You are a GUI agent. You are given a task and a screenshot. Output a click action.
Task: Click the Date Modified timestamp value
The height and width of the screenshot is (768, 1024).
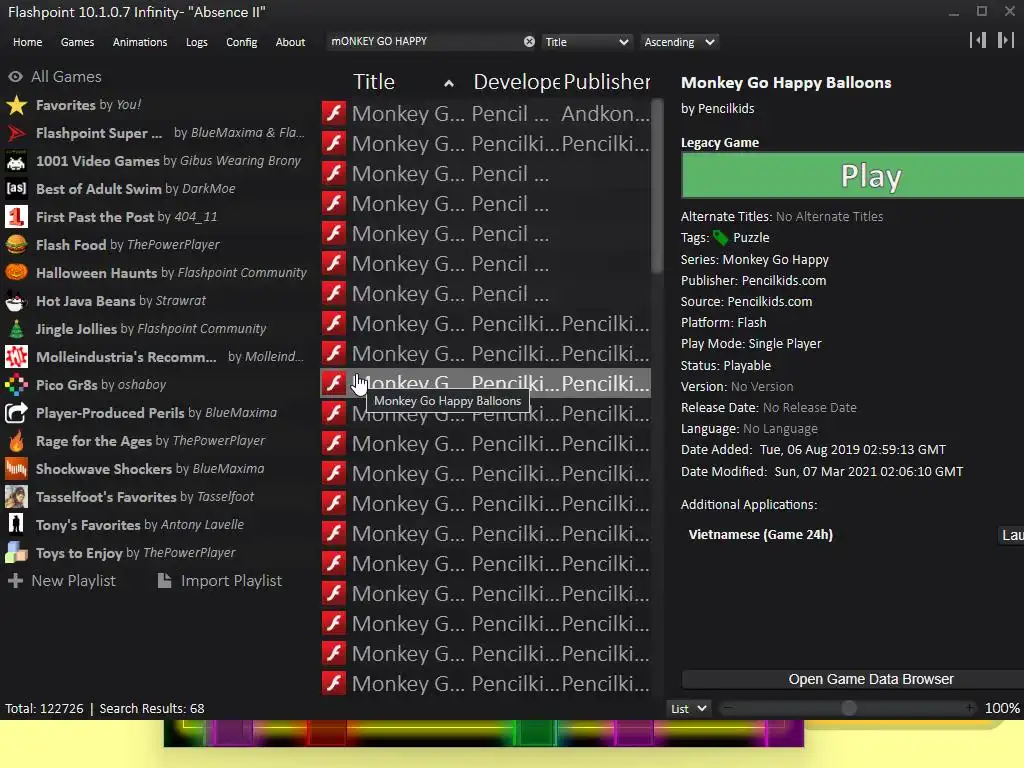tap(869, 472)
